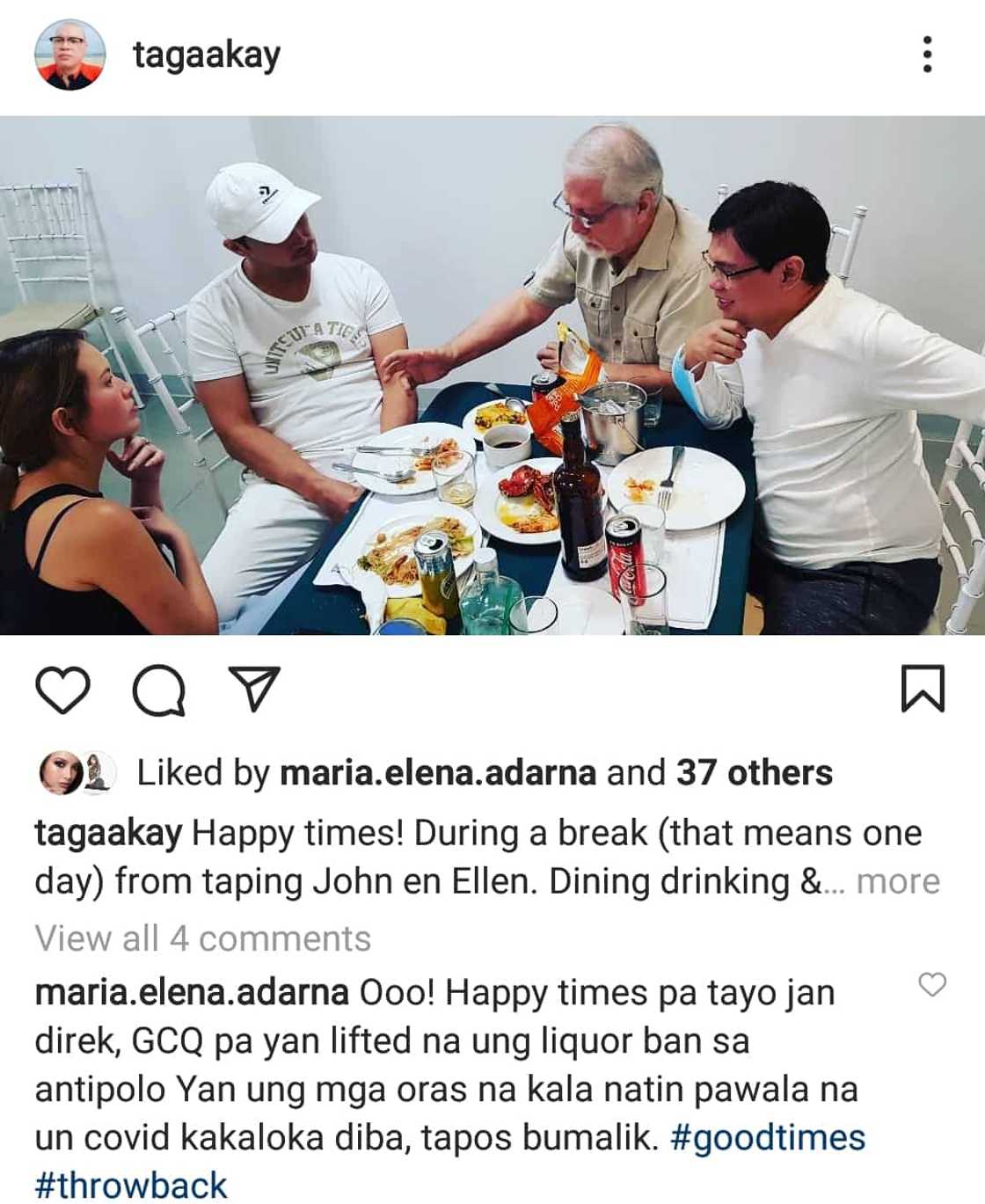Expand the caption with 'more'
Viewport: 985px width, 1204px height.
(898, 881)
